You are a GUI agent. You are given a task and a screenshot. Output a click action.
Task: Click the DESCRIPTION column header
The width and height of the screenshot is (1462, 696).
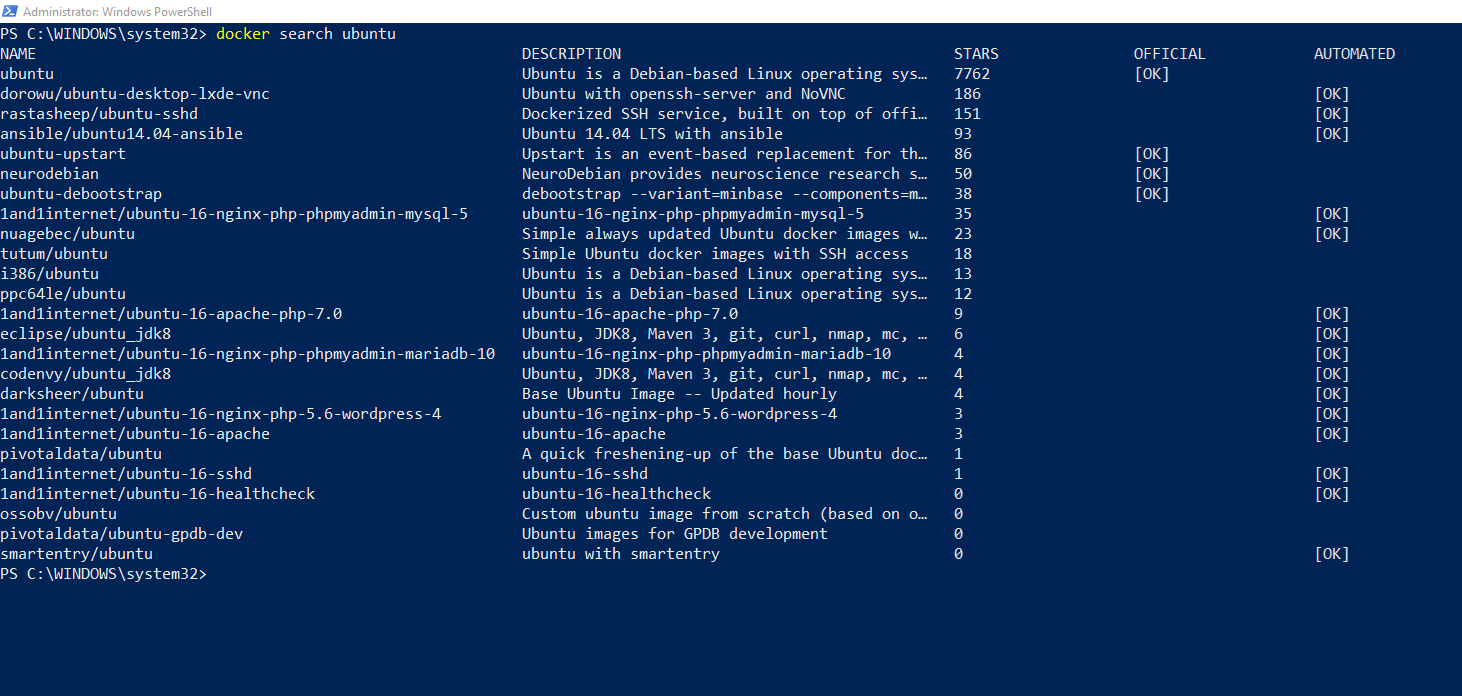(571, 54)
